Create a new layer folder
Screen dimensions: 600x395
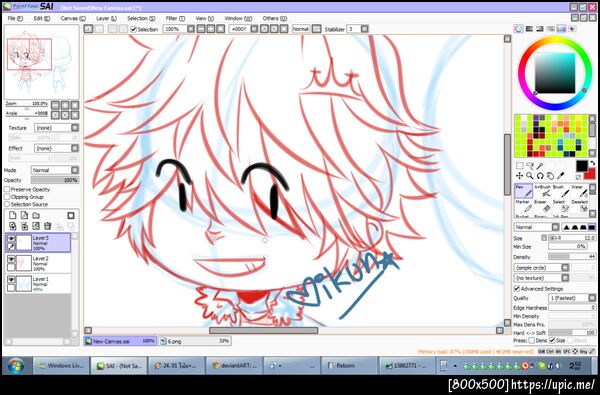coord(36,215)
